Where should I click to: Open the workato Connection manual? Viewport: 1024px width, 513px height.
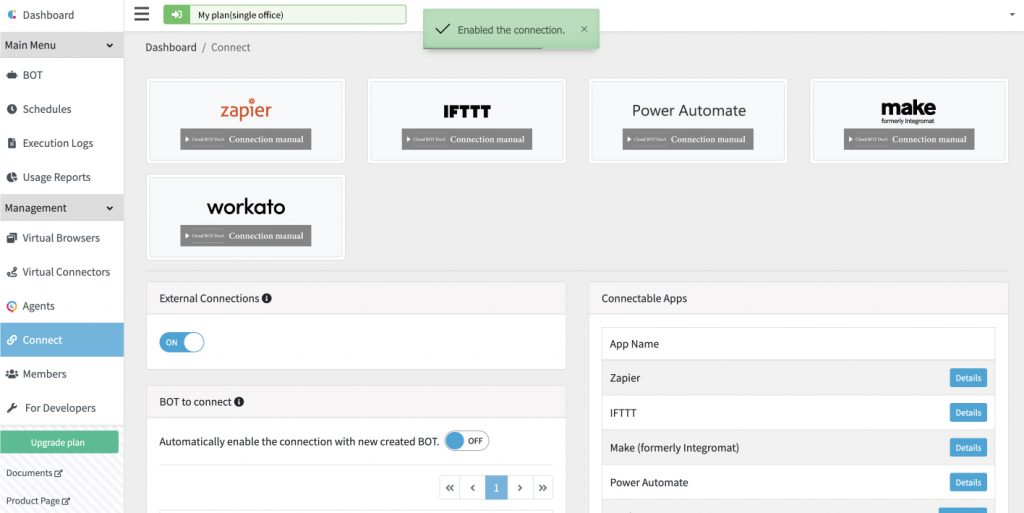(x=246, y=236)
